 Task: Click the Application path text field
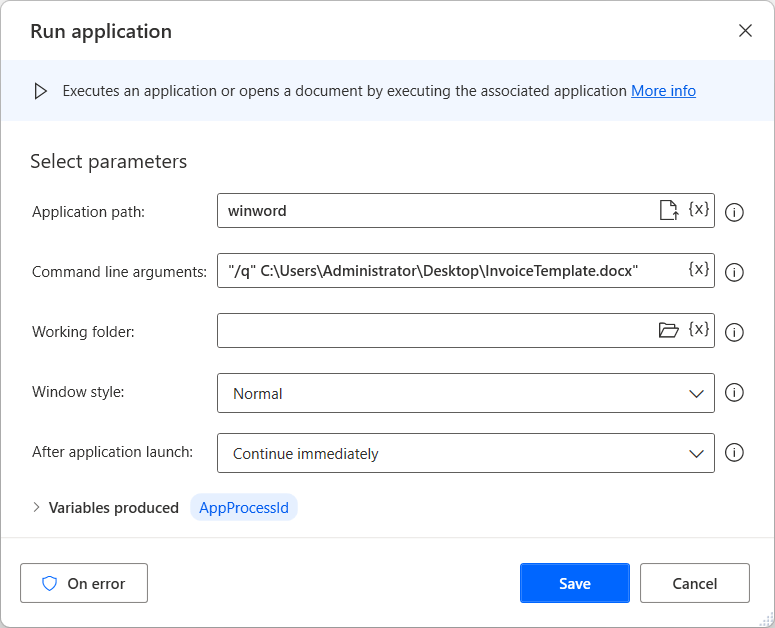[437, 210]
